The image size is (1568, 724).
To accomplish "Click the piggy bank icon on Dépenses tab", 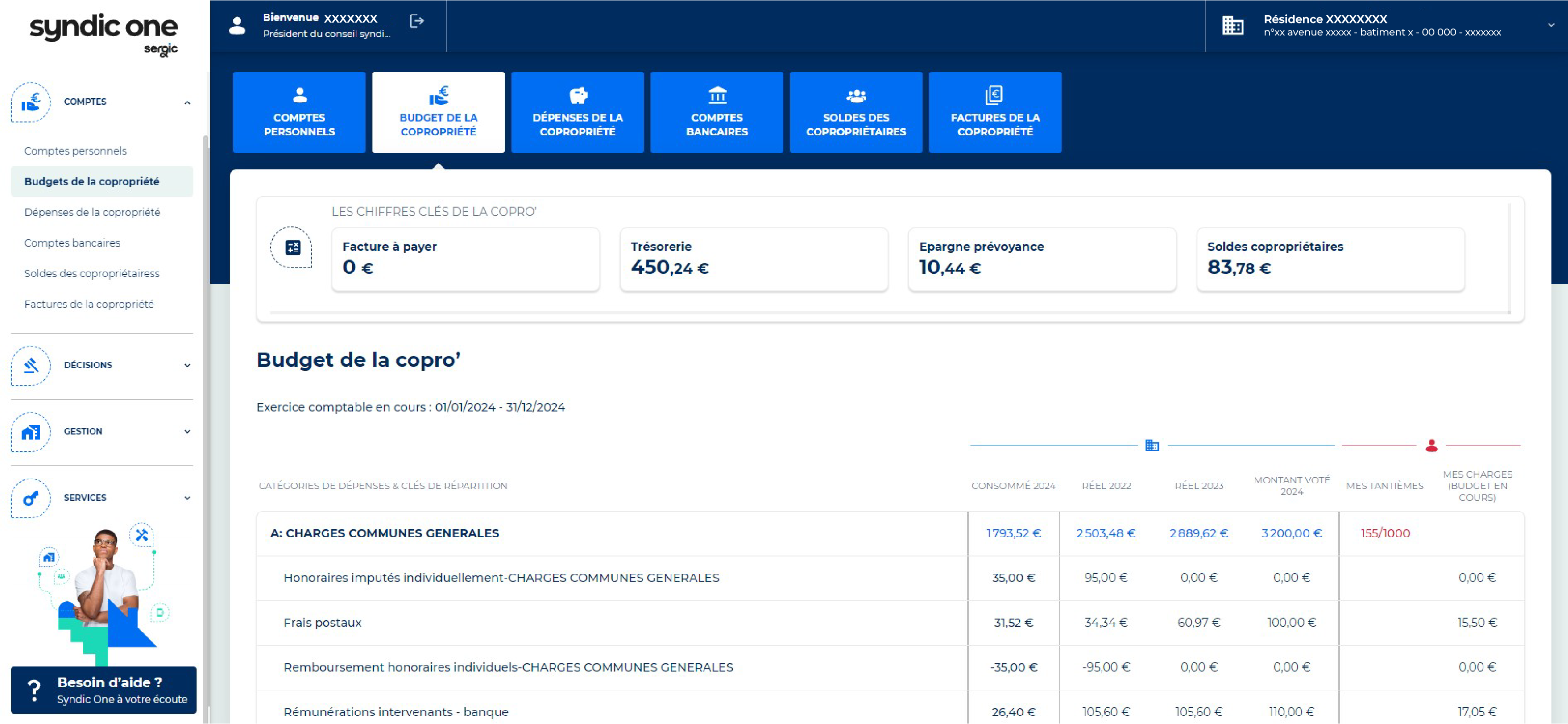I will [578, 96].
